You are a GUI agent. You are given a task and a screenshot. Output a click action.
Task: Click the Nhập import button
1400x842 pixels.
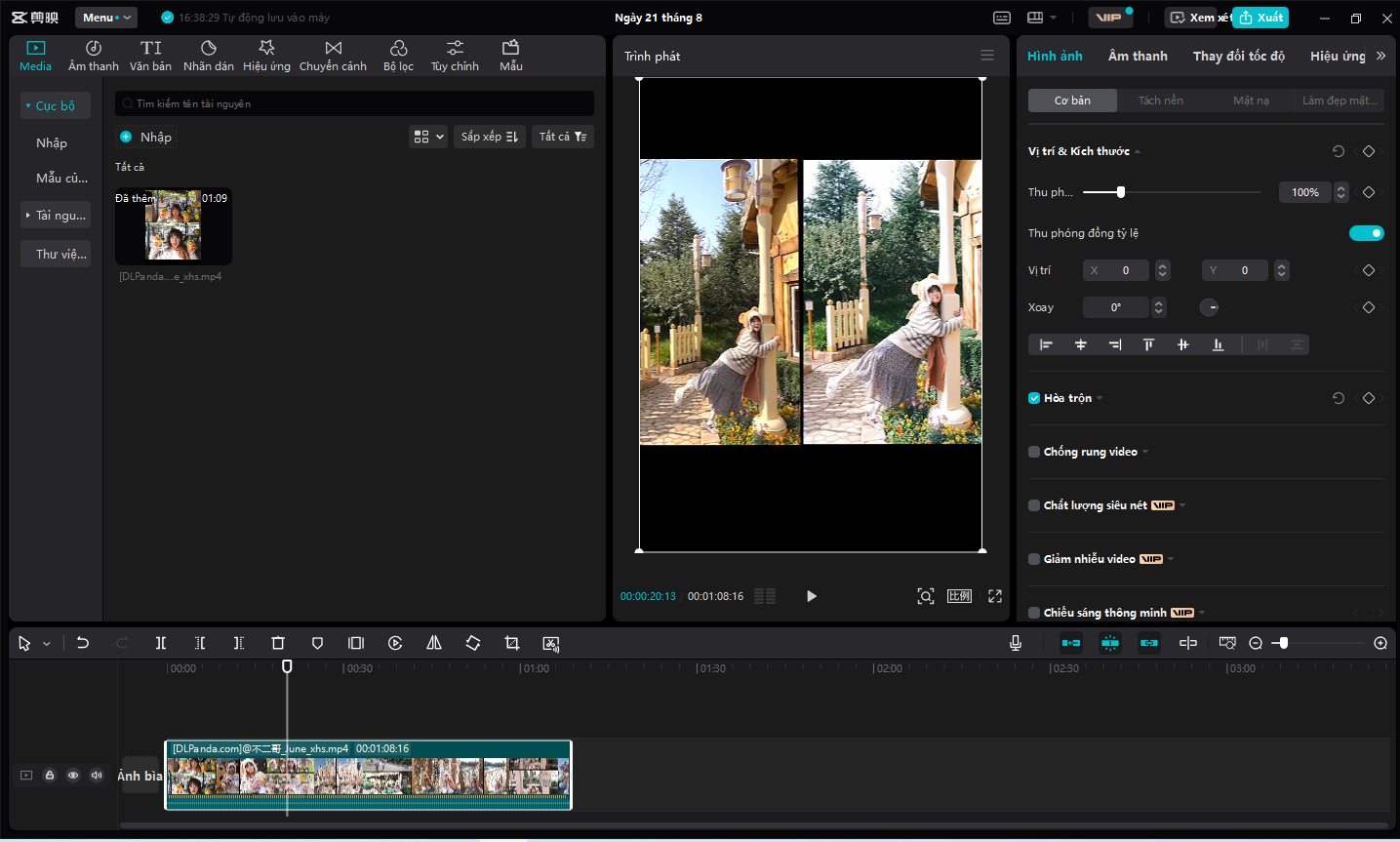click(145, 137)
